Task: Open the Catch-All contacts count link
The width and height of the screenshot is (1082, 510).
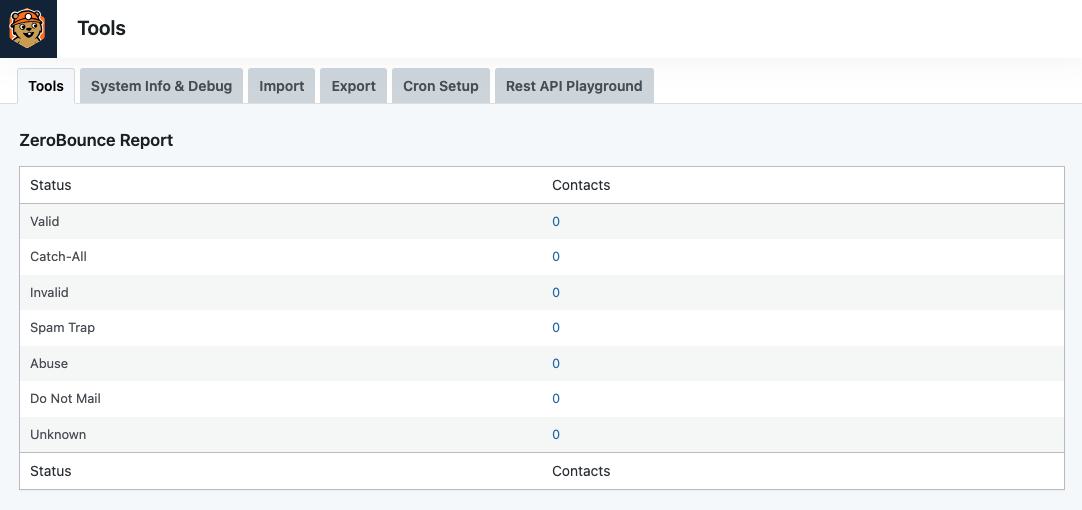Action: click(555, 257)
